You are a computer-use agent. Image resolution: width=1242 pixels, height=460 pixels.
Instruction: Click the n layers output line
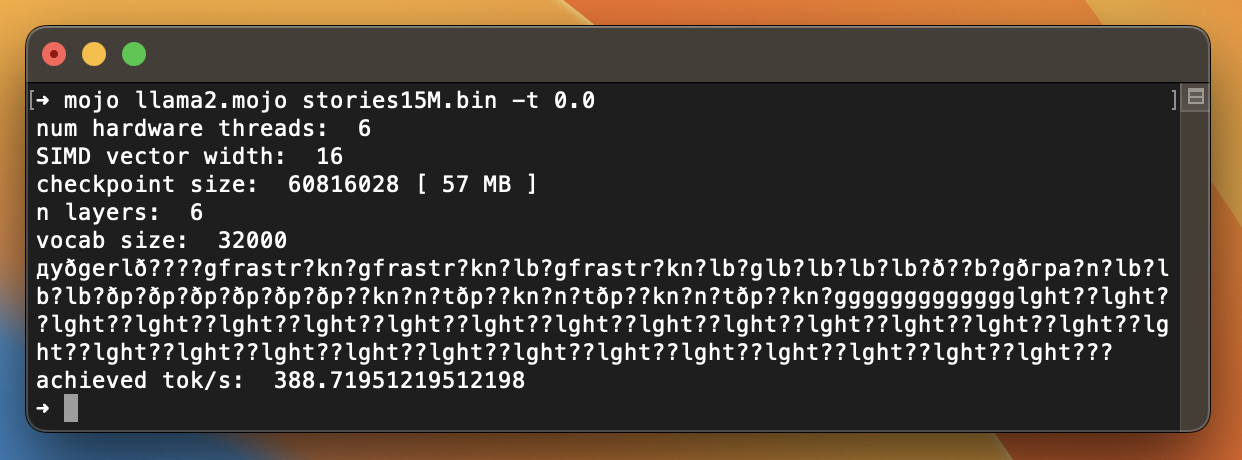coord(120,212)
